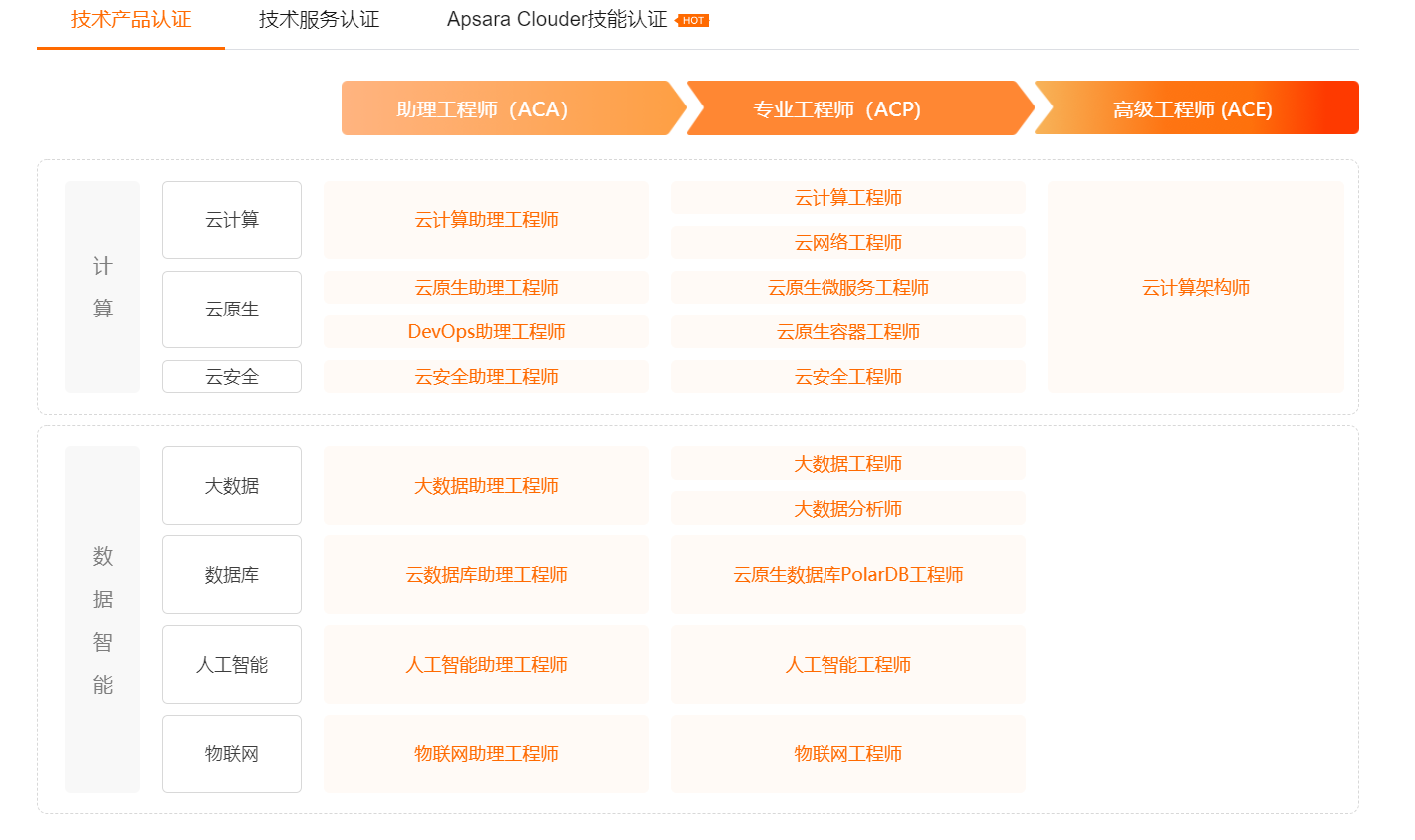Switch to the 技术产品认证 tab
The height and width of the screenshot is (840, 1415).
point(130,20)
